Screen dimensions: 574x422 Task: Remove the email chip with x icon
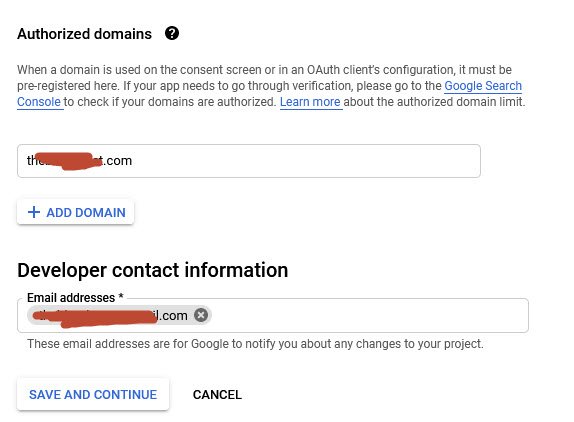click(x=201, y=315)
